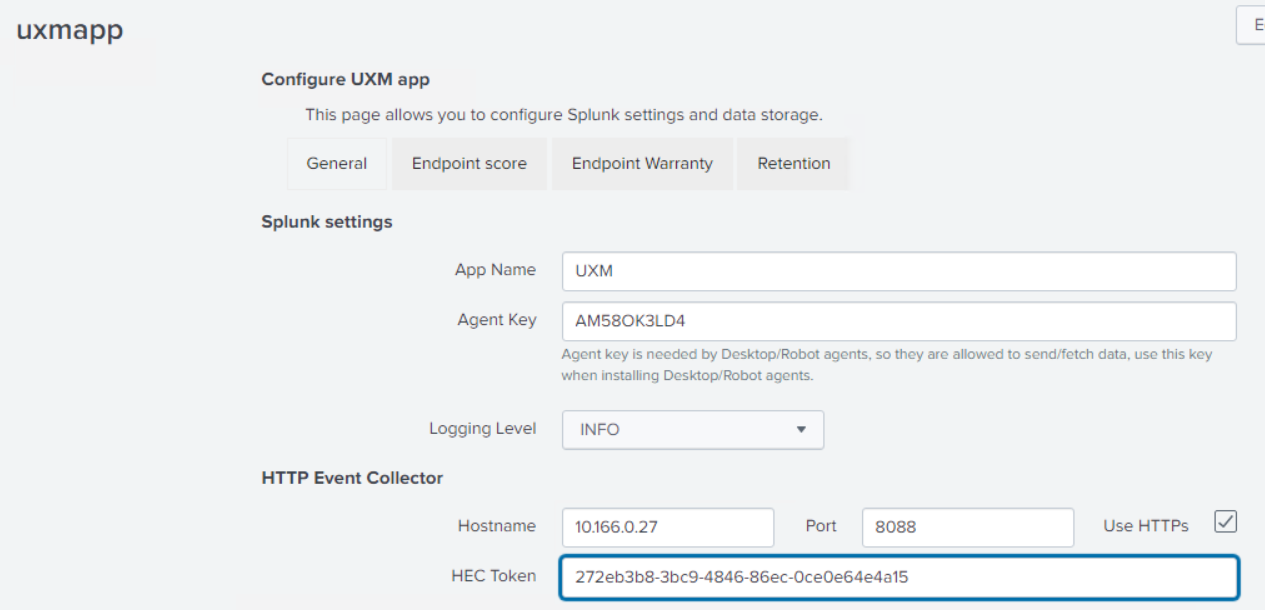This screenshot has height=610, width=1265.
Task: Select the INFO value in Logging Level
Action: tap(600, 429)
